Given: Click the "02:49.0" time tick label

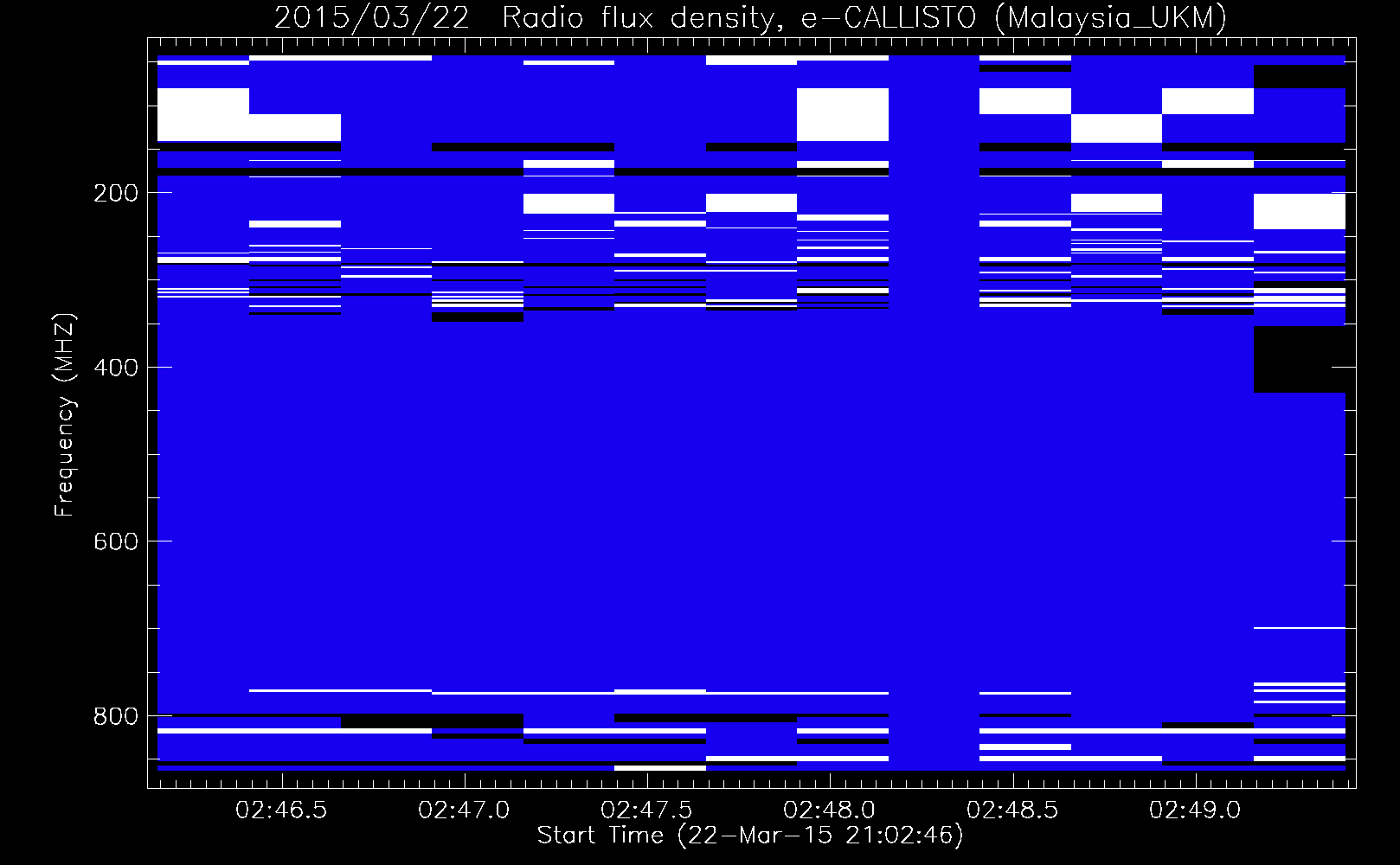Looking at the screenshot, I should pos(1195,811).
